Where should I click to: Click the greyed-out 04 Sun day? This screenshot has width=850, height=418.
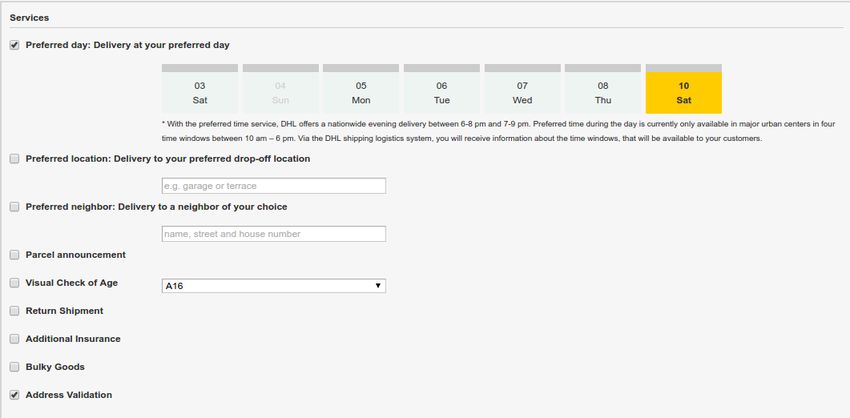point(280,89)
